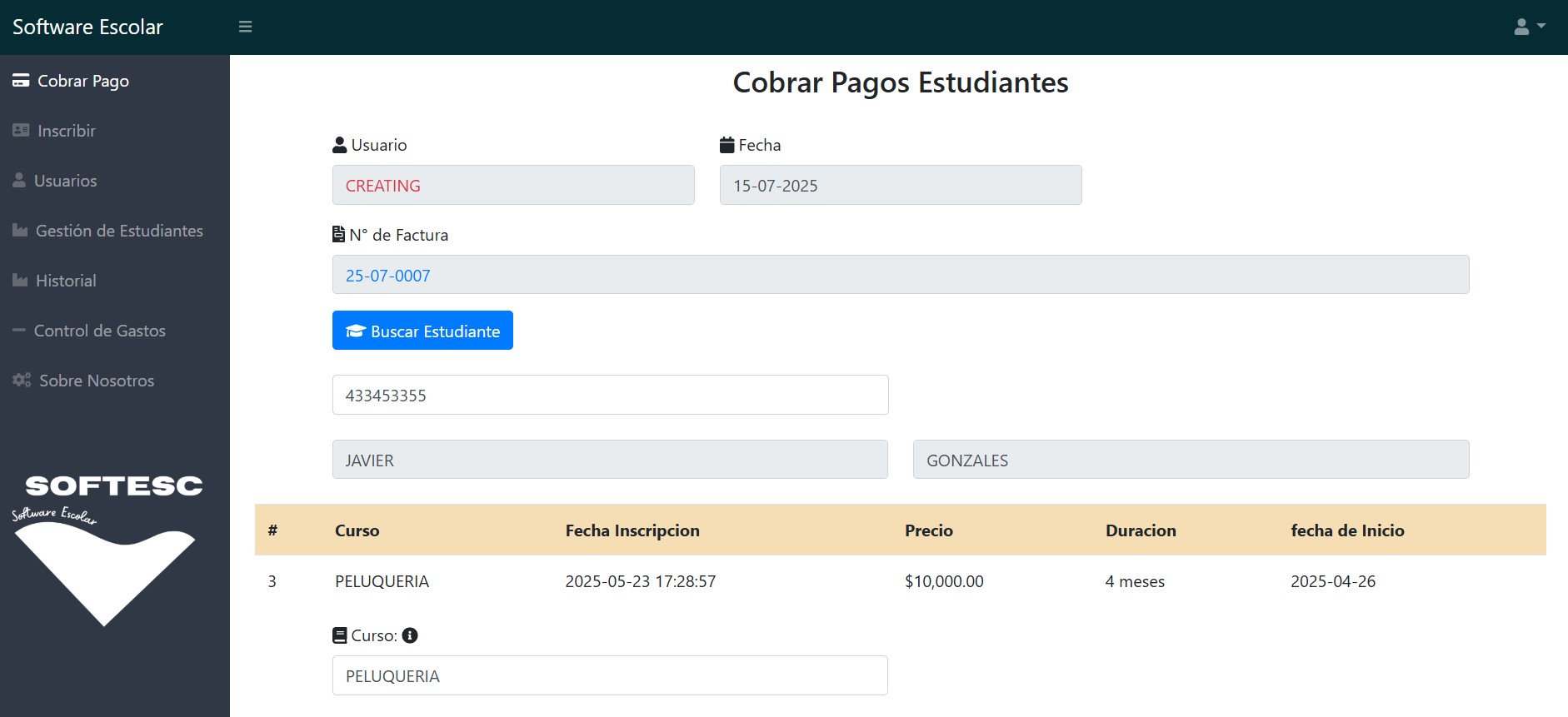Click the hamburger sidebar toggle icon
Screen dimensions: 1568x717
click(245, 27)
